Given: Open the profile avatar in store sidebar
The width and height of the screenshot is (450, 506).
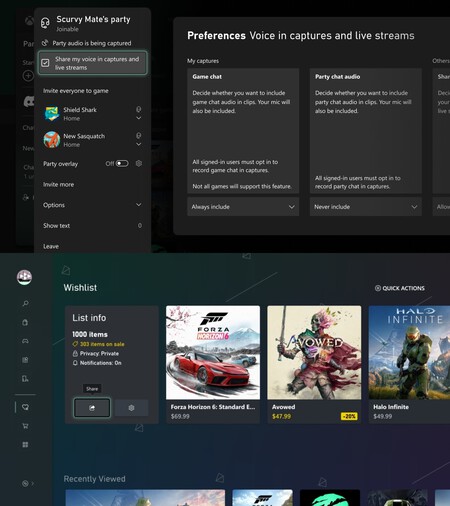Looking at the screenshot, I should (x=24, y=277).
